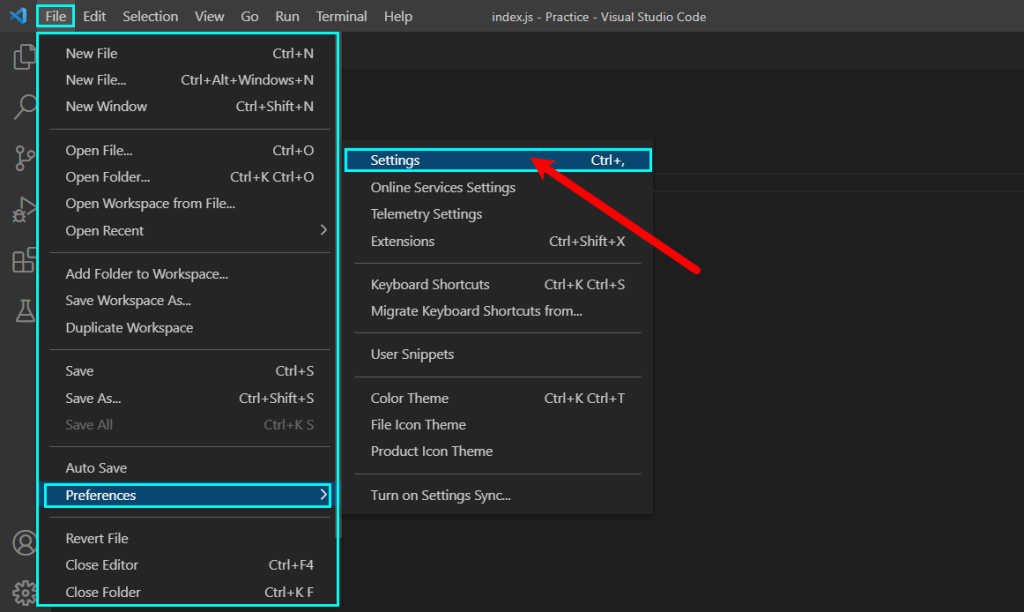
Task: Open the Edit menu
Action: pos(94,16)
